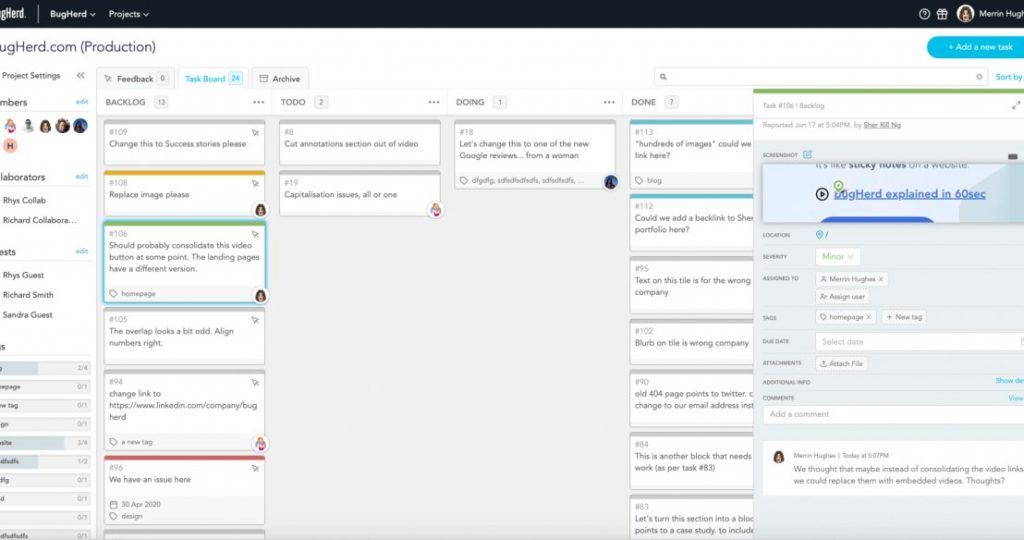Screen dimensions: 1024x540
Task: Click homepage tag on task #106
Action: pos(133,294)
